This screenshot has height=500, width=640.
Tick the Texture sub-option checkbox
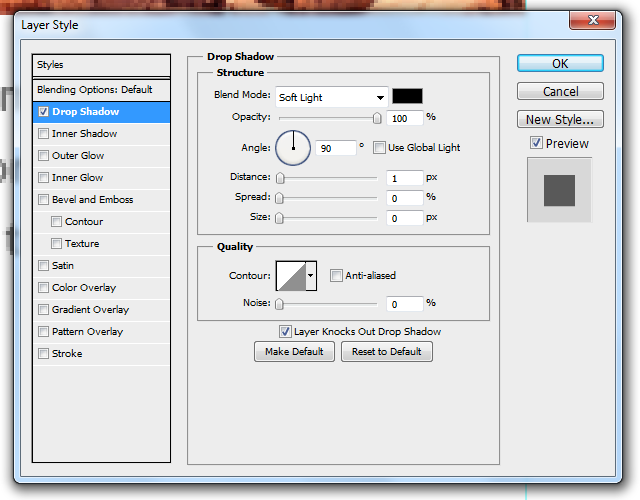(56, 244)
